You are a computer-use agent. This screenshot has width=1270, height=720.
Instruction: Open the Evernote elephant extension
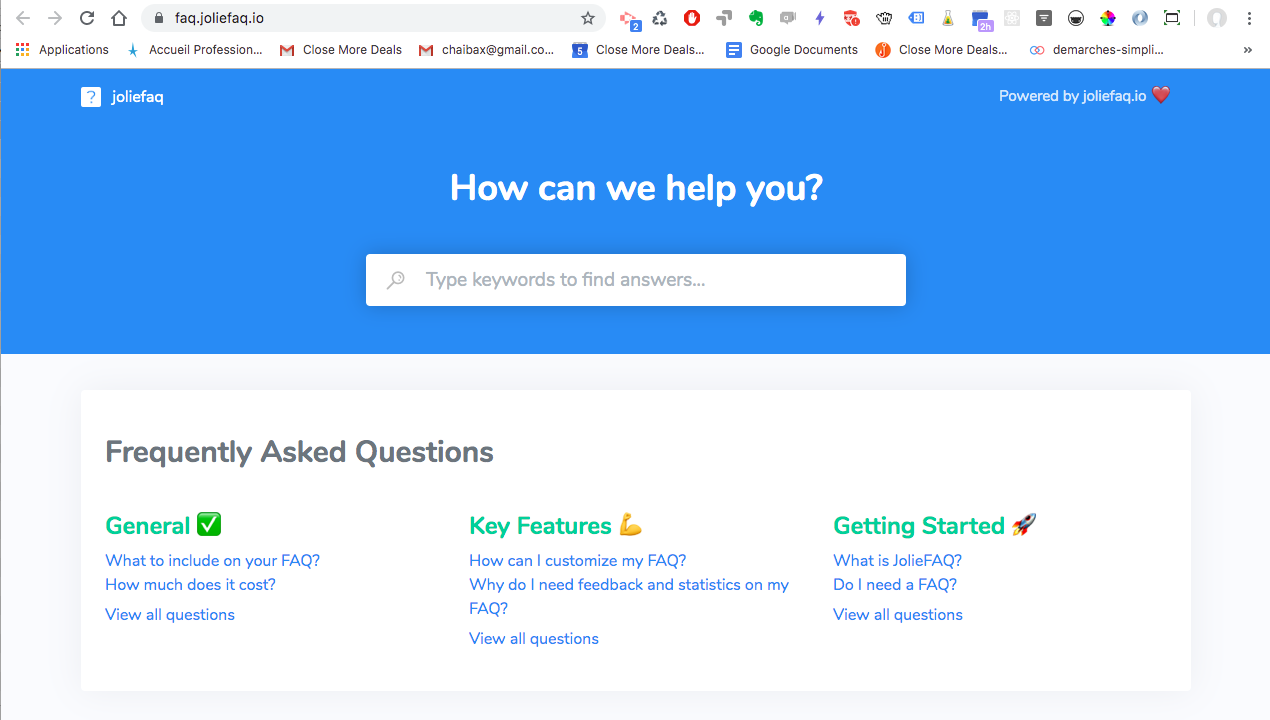click(x=756, y=18)
